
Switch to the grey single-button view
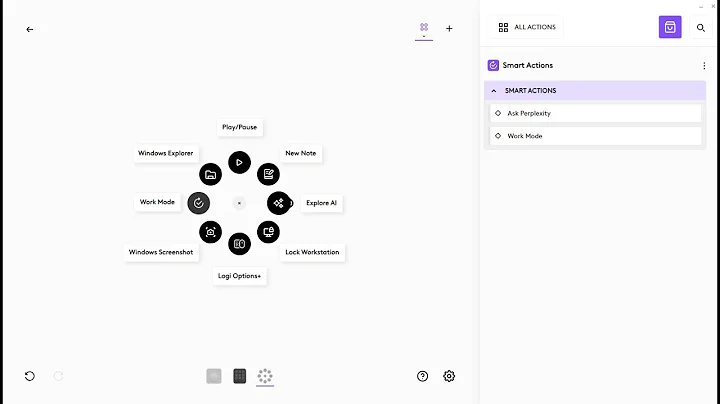214,376
